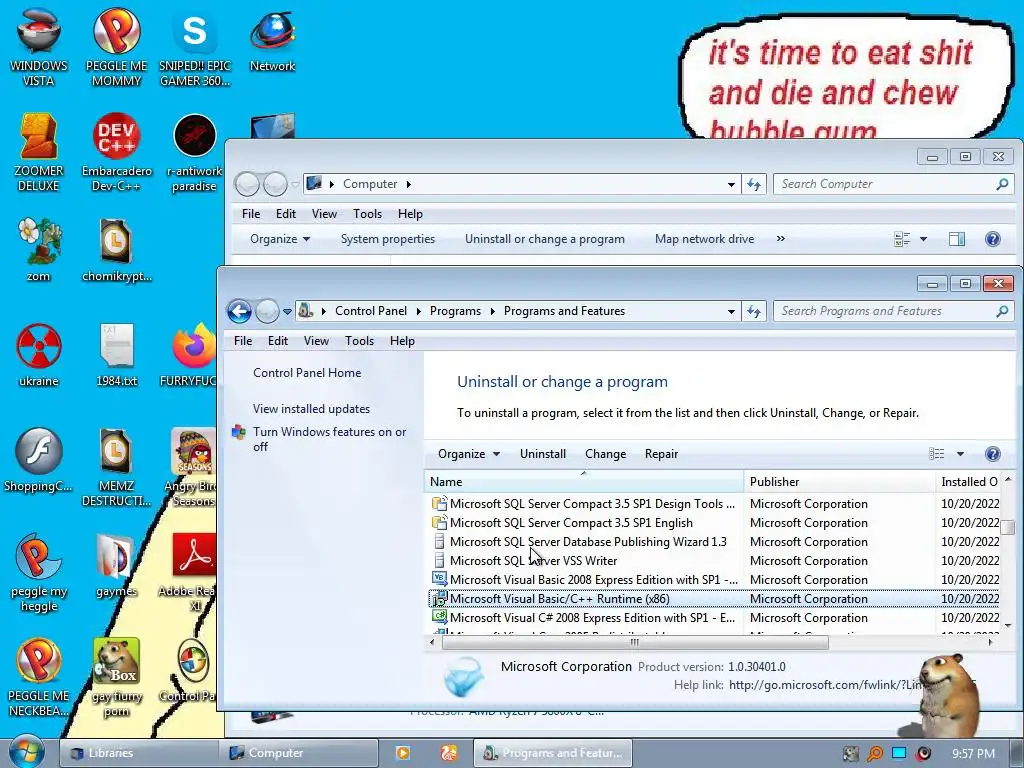Open Help menu in Programs and Features
The width and height of the screenshot is (1024, 768).
(x=402, y=341)
